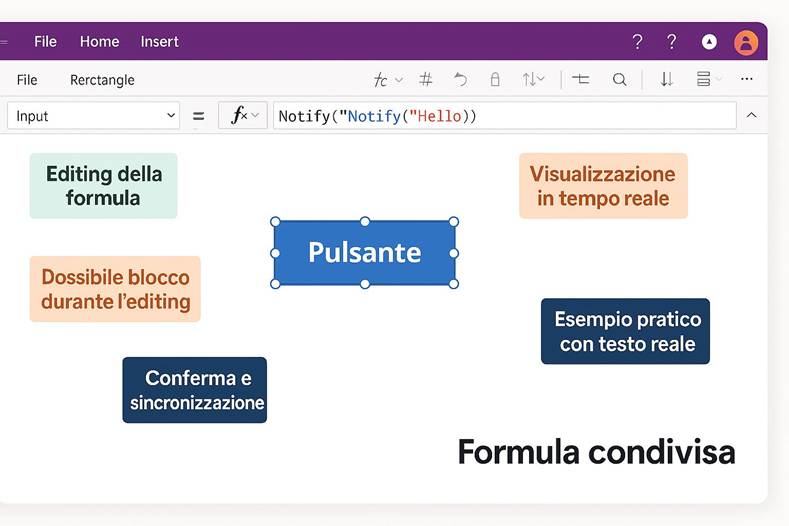Screen dimensions: 789x526
Task: Click the Rerctangle toolbar label
Action: pos(102,80)
